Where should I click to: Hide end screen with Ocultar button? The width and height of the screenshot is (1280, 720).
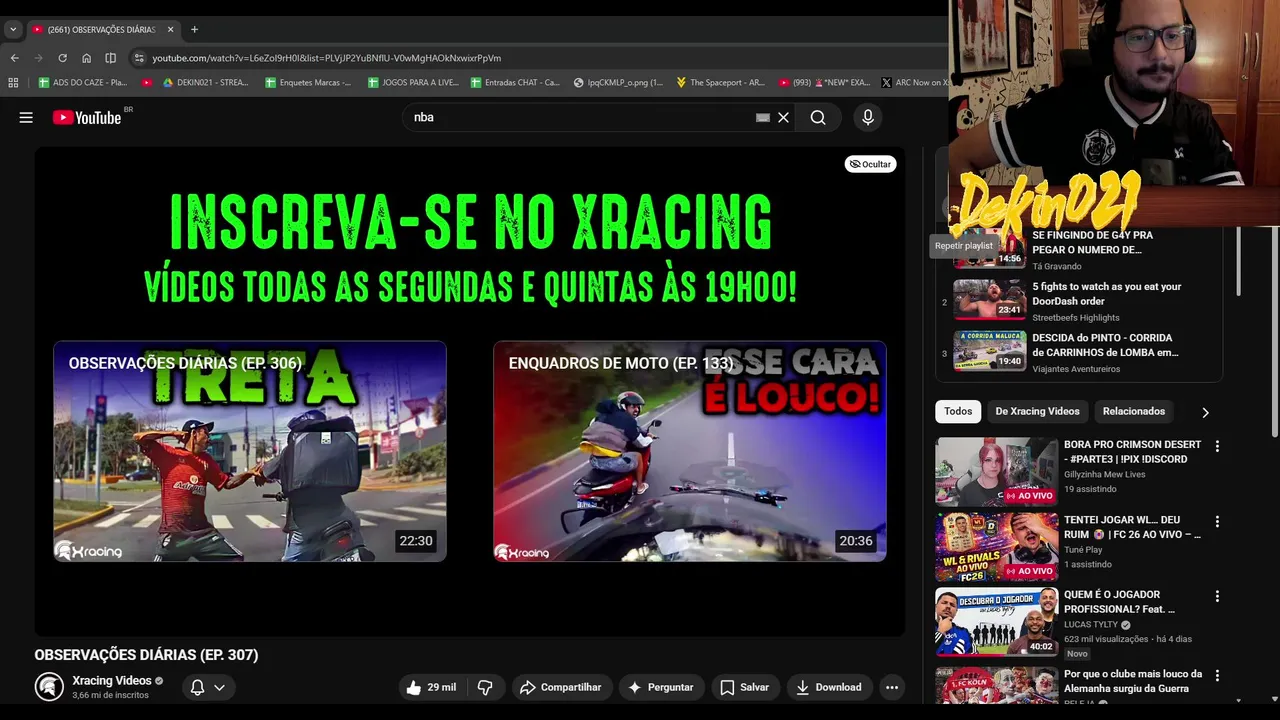pyautogui.click(x=870, y=164)
